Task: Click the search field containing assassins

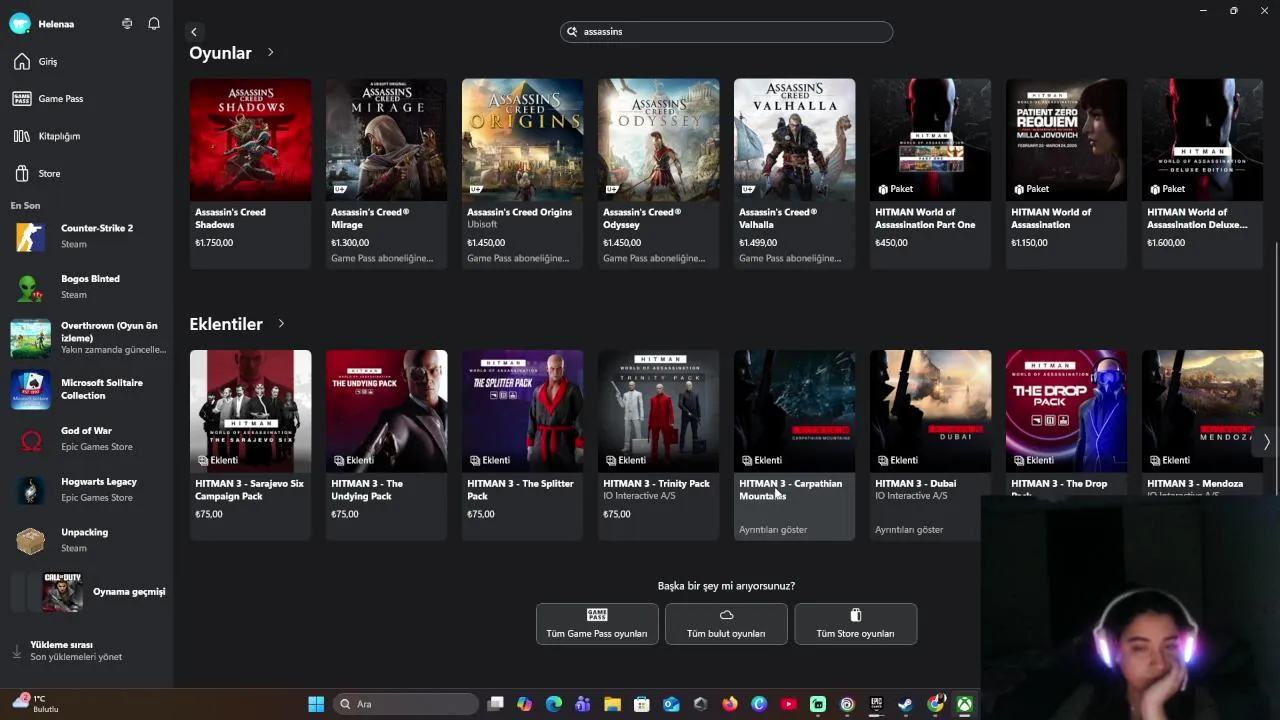Action: [x=726, y=32]
